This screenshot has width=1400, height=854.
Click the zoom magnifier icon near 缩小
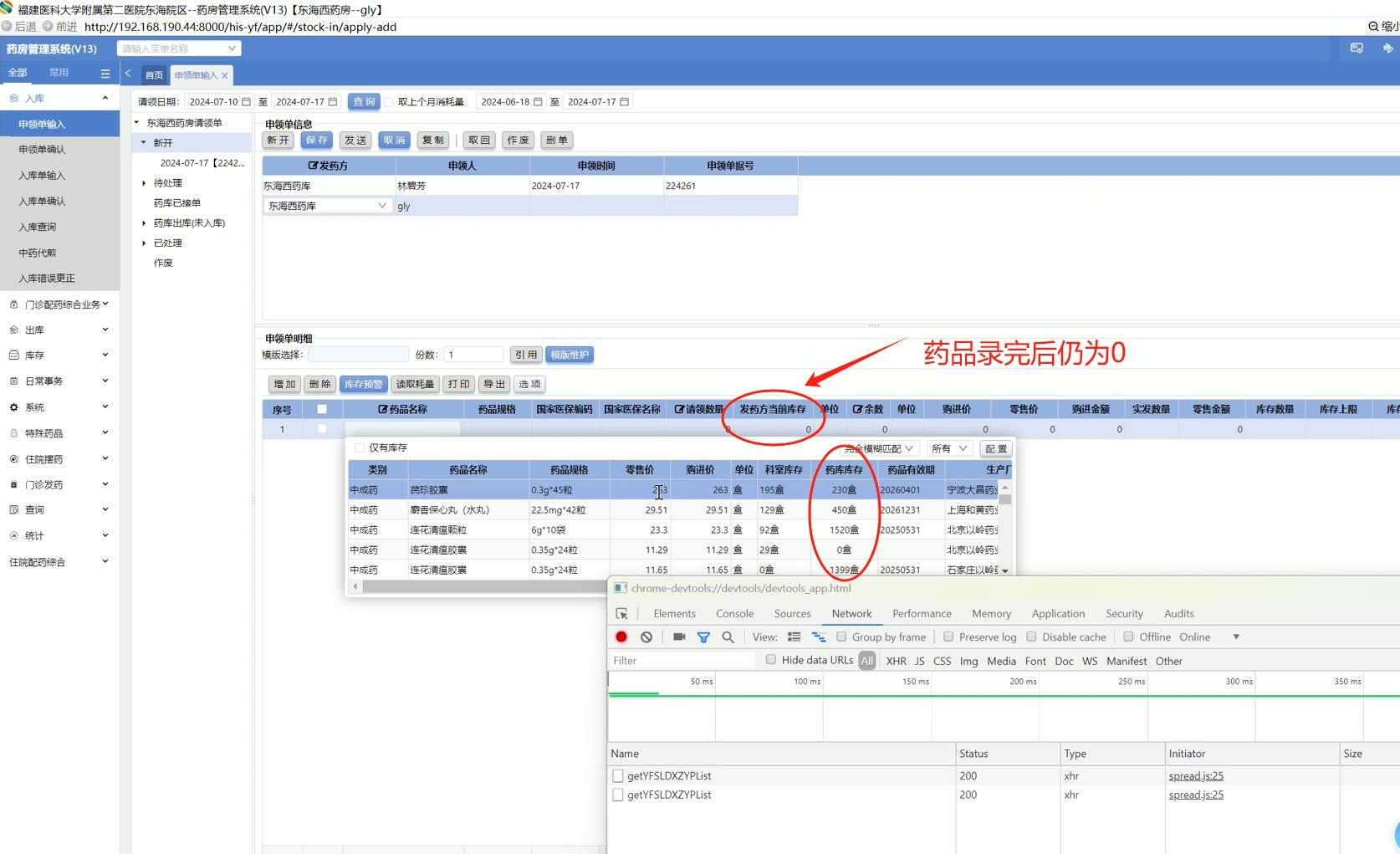tap(1373, 27)
